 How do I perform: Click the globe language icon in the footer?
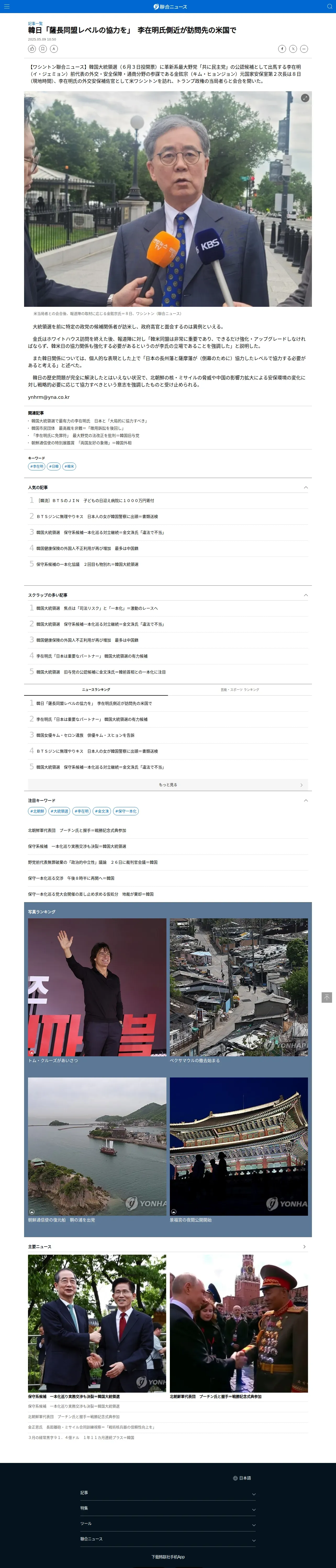coord(235,1478)
